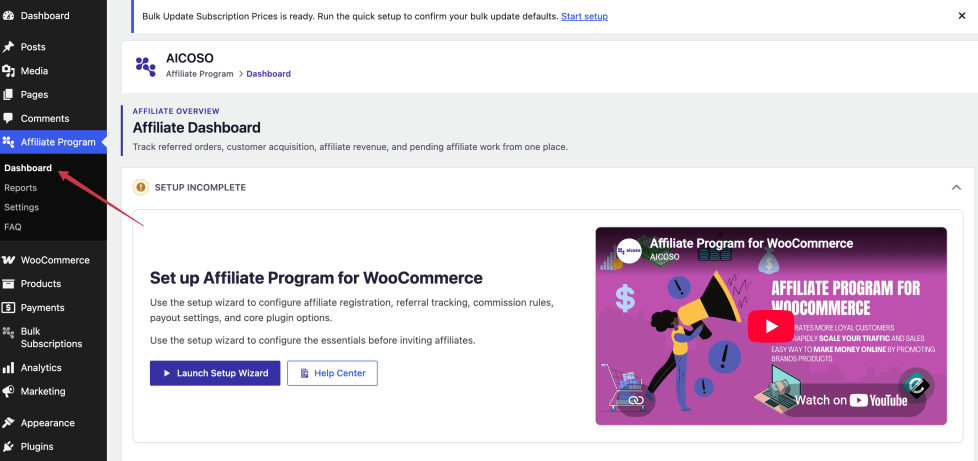
Task: Dismiss the bulk update notice banner
Action: coord(961,16)
